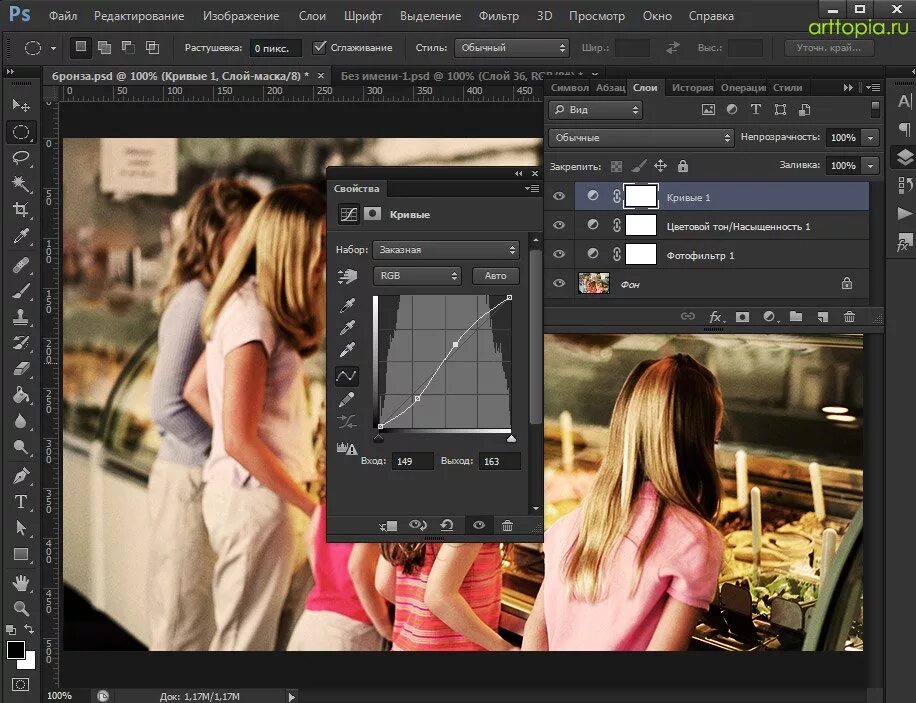Image resolution: width=916 pixels, height=703 pixels.
Task: Toggle lock all for layer
Action: click(x=682, y=167)
